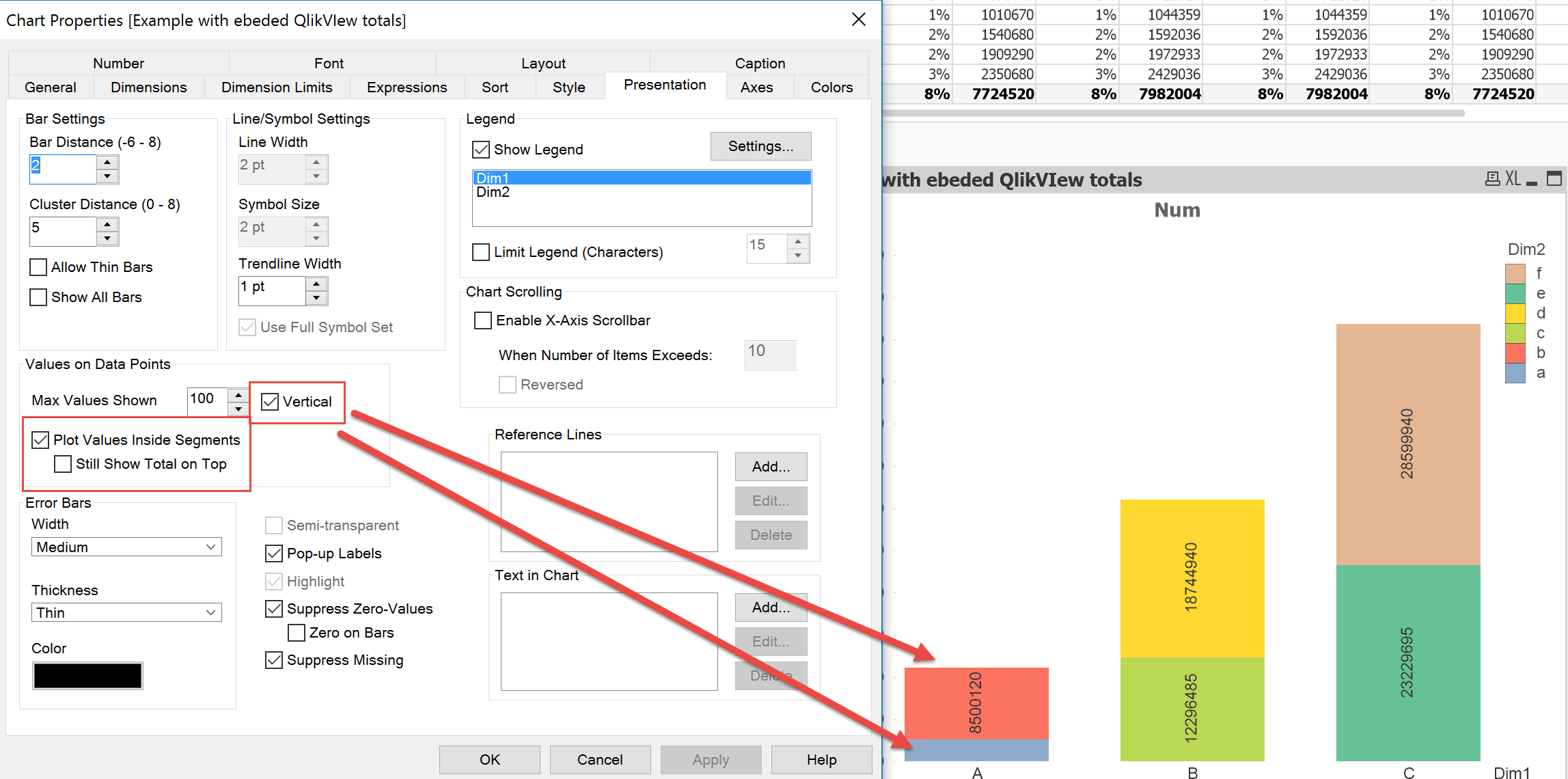Open the Error Bars Width dropdown
This screenshot has height=779, width=1568.
(126, 547)
